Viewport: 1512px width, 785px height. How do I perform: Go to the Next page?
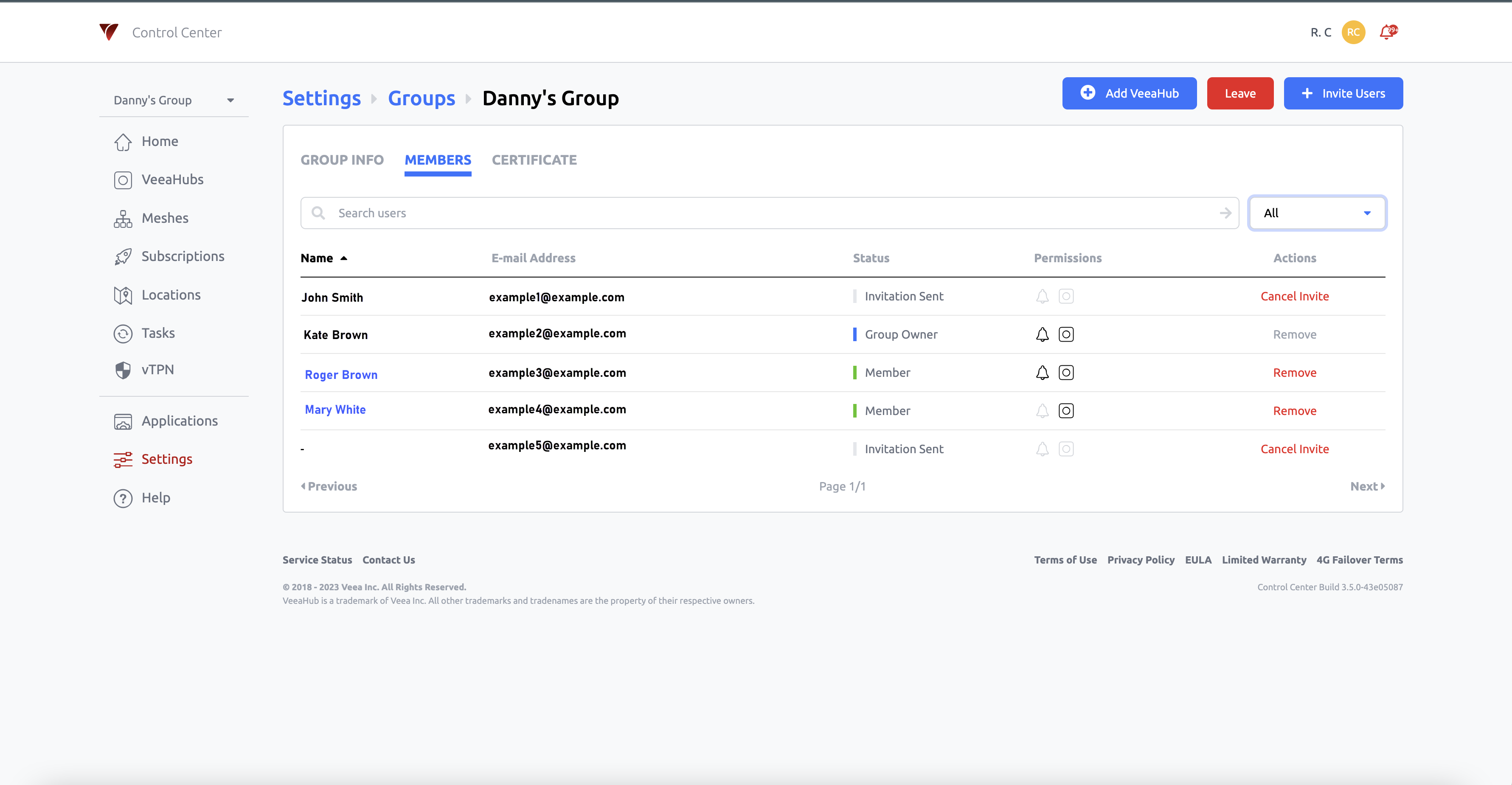point(1368,486)
